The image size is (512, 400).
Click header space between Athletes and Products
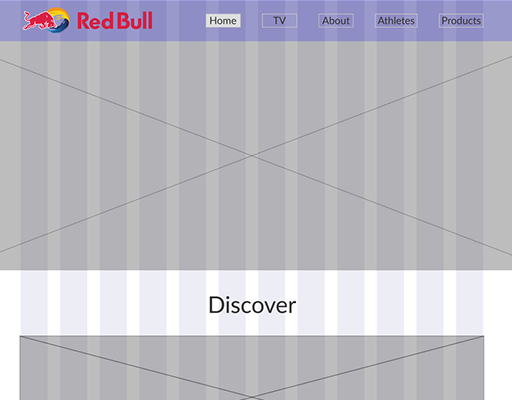coord(428,21)
